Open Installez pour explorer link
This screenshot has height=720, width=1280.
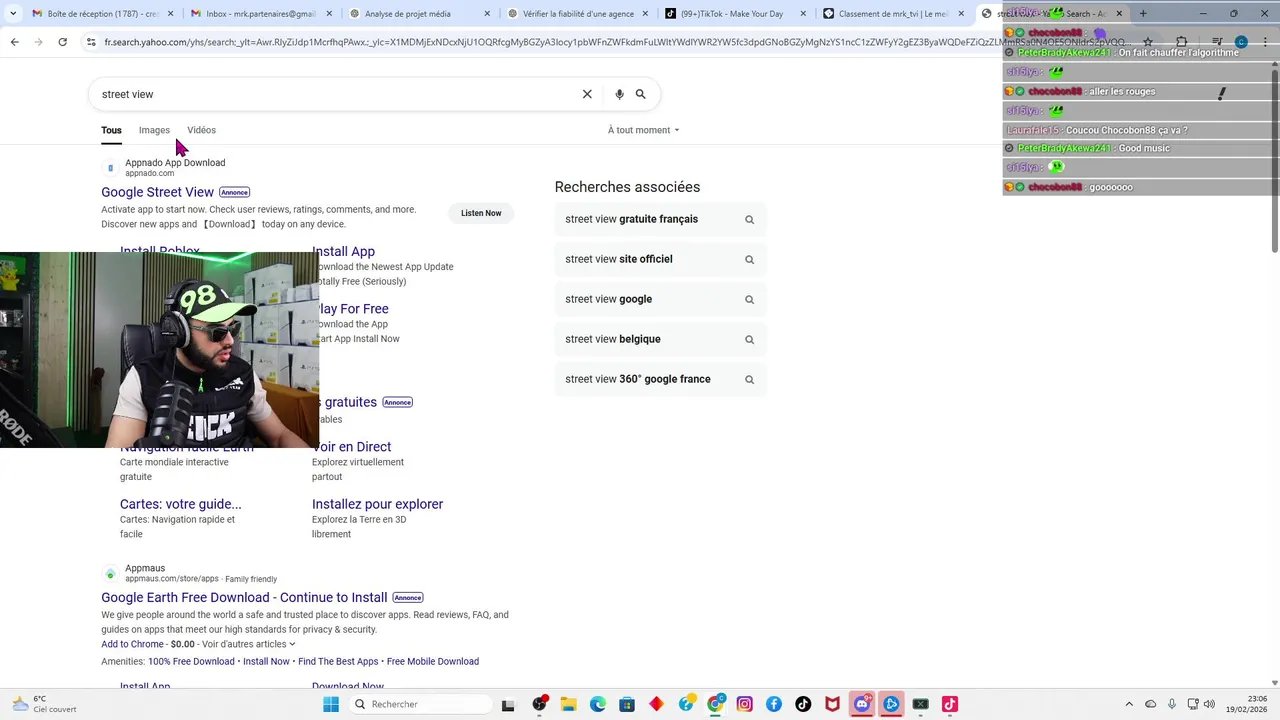click(377, 504)
